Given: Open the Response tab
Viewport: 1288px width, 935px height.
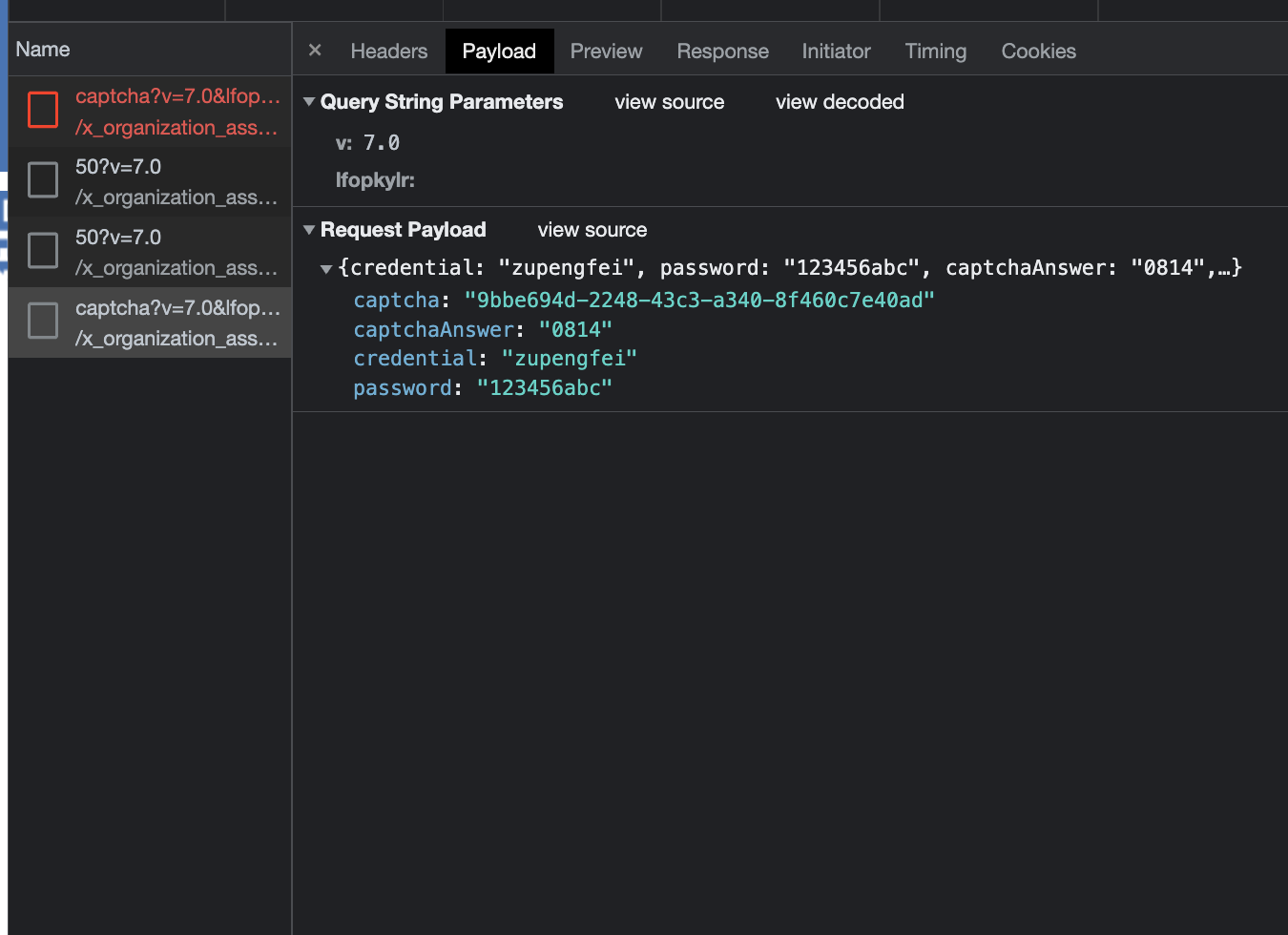Looking at the screenshot, I should coord(722,52).
